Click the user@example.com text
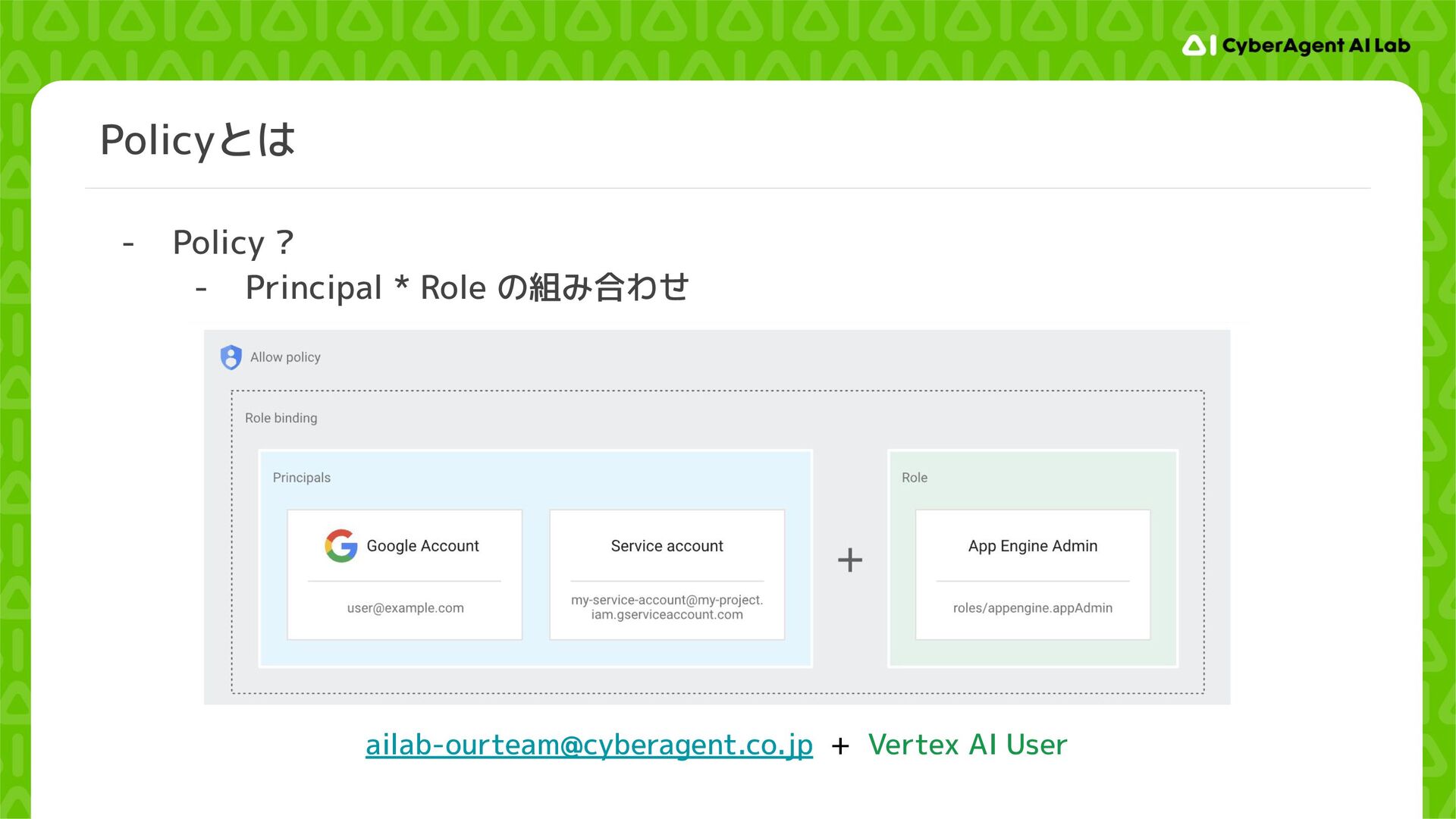This screenshot has width=1456, height=819. pos(405,608)
